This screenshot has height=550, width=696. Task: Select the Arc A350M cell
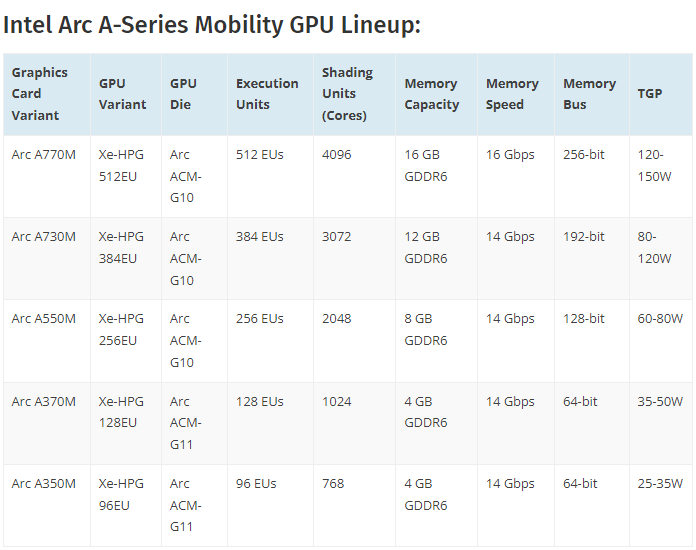pyautogui.click(x=43, y=484)
